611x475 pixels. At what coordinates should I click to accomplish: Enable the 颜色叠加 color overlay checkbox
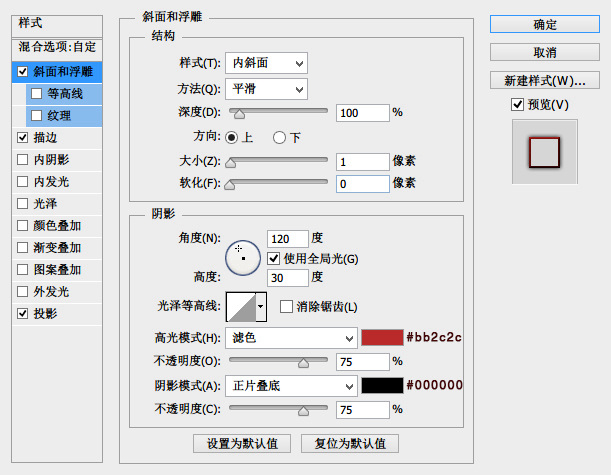(x=23, y=226)
